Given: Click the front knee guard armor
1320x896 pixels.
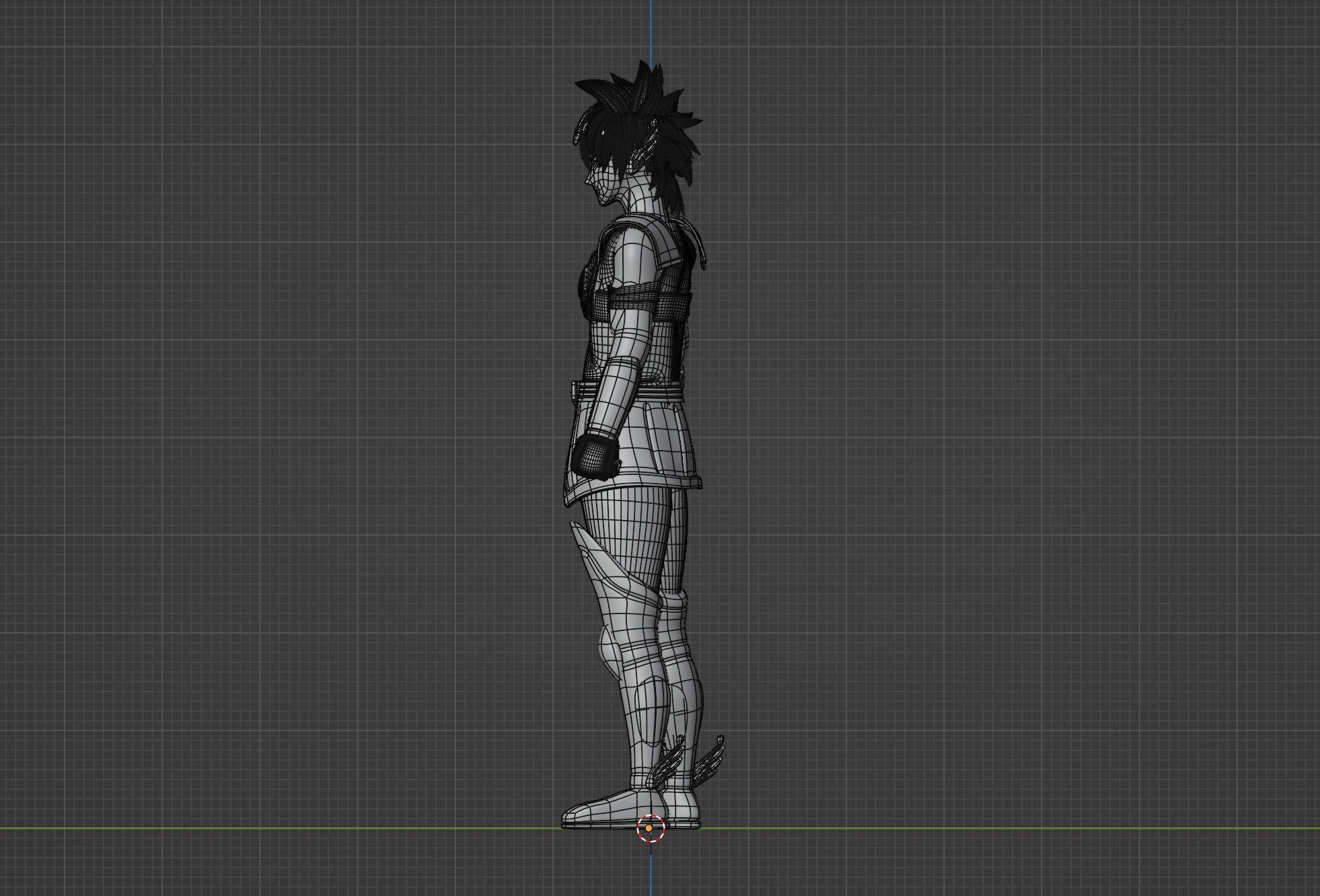Looking at the screenshot, I should [x=610, y=653].
